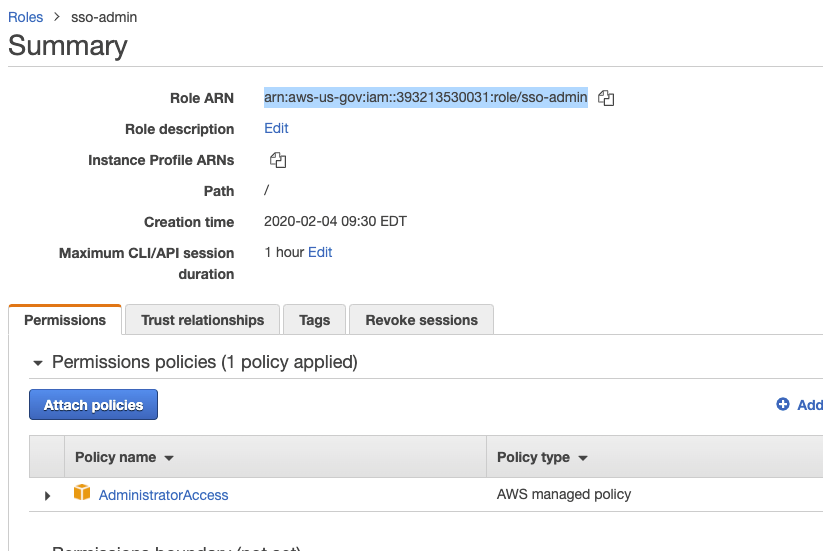Click the creation time 2020-02-04 09:30 EDT
The image size is (823, 551).
(x=335, y=221)
